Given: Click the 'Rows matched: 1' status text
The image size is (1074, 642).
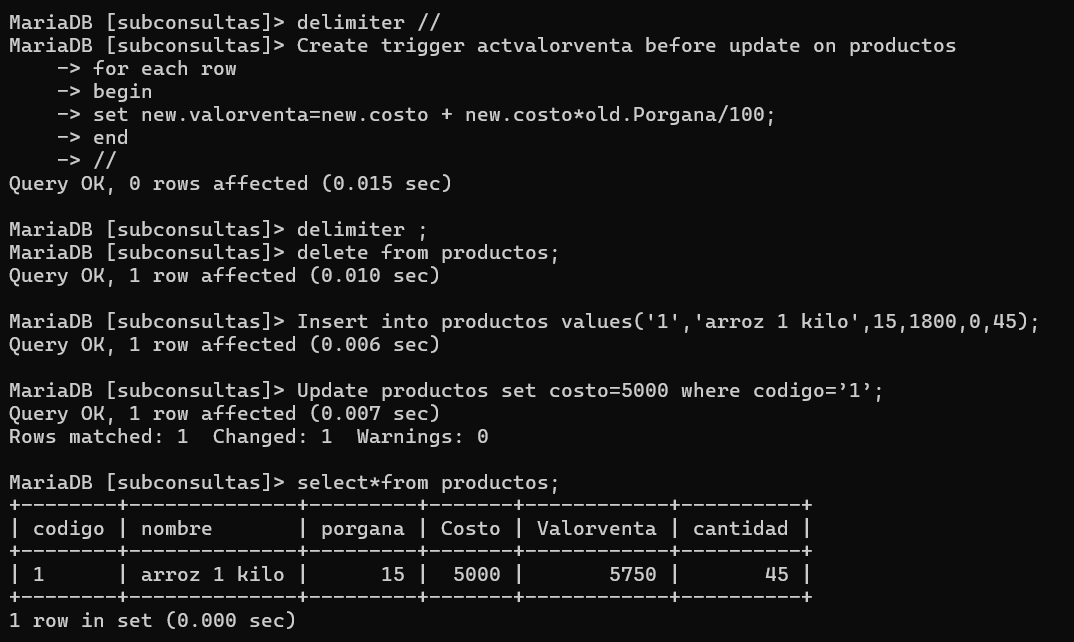Looking at the screenshot, I should (x=98, y=437).
